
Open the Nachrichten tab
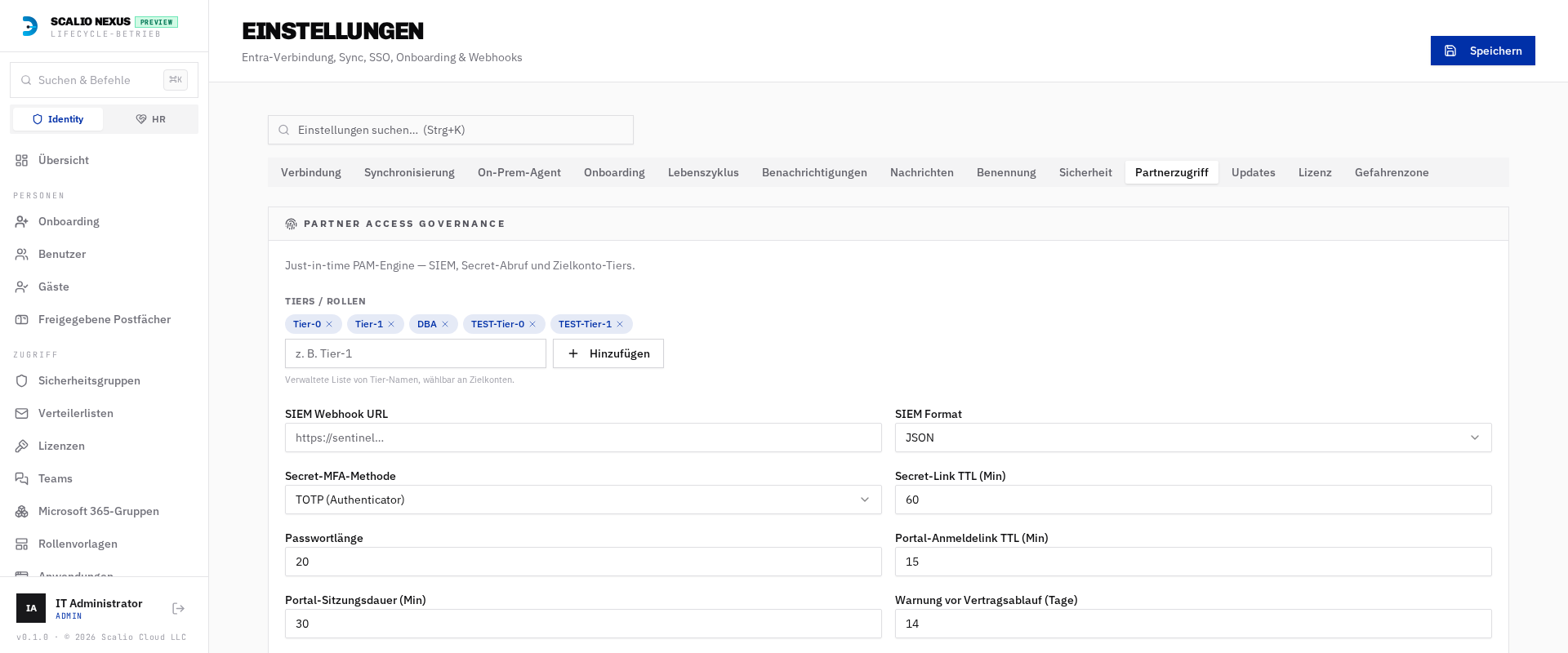coord(922,172)
